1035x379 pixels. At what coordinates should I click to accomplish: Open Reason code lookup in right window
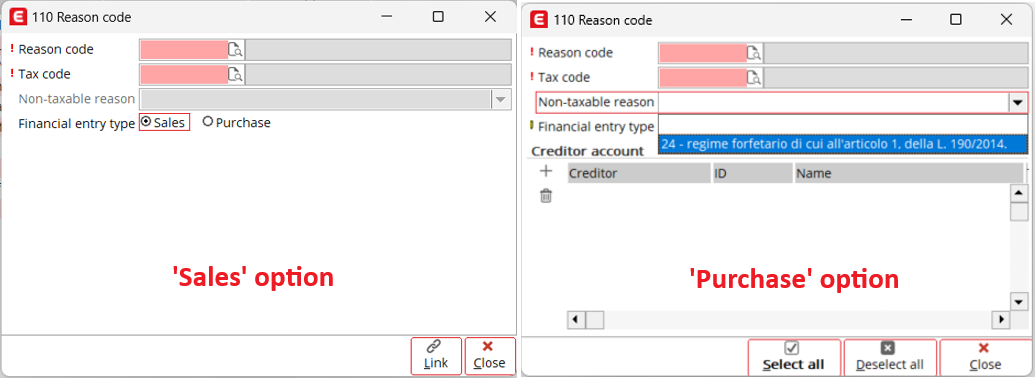754,53
